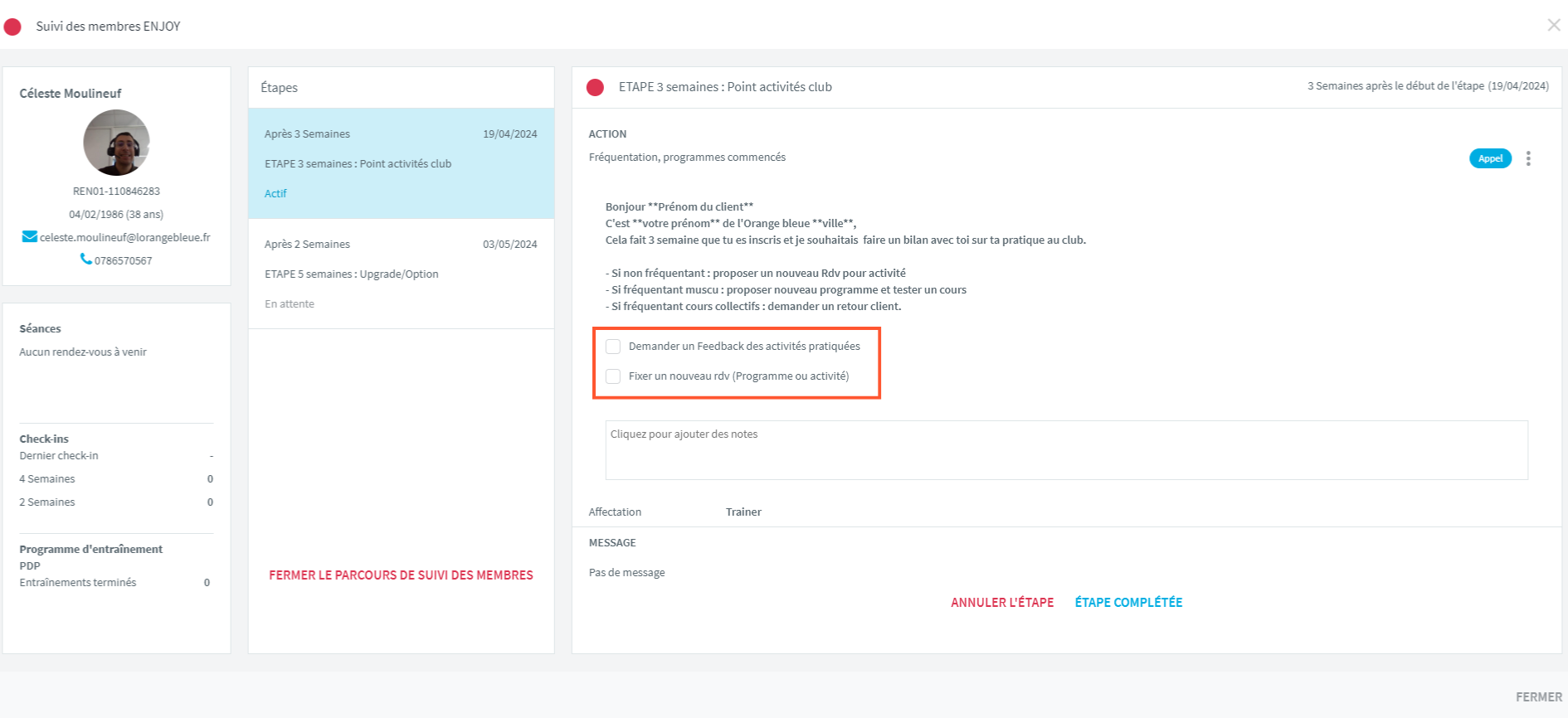Open email celeste.moulineuf@lorangebleue.fr
The width and height of the screenshot is (1568, 718).
point(125,237)
